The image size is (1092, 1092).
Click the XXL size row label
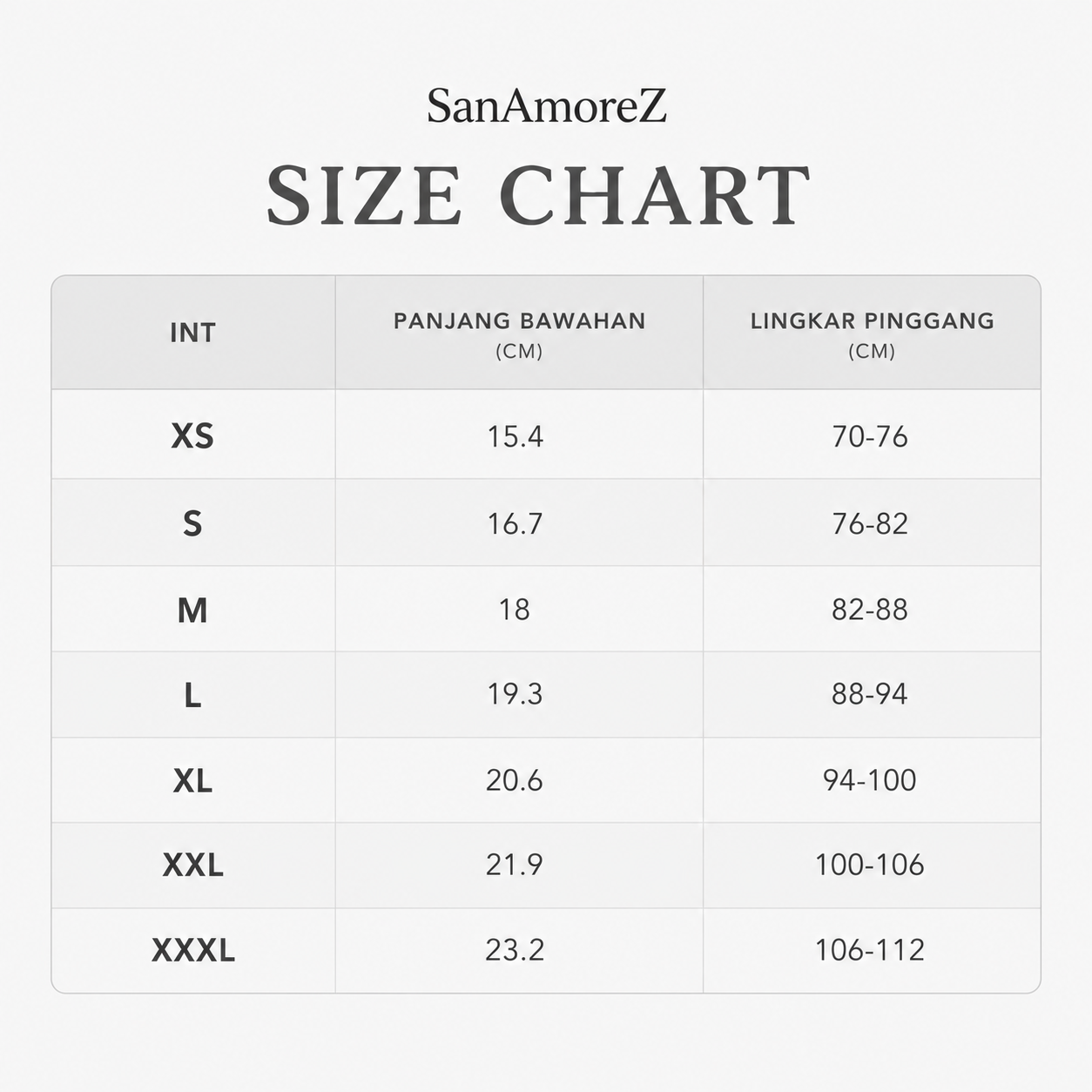click(x=192, y=865)
